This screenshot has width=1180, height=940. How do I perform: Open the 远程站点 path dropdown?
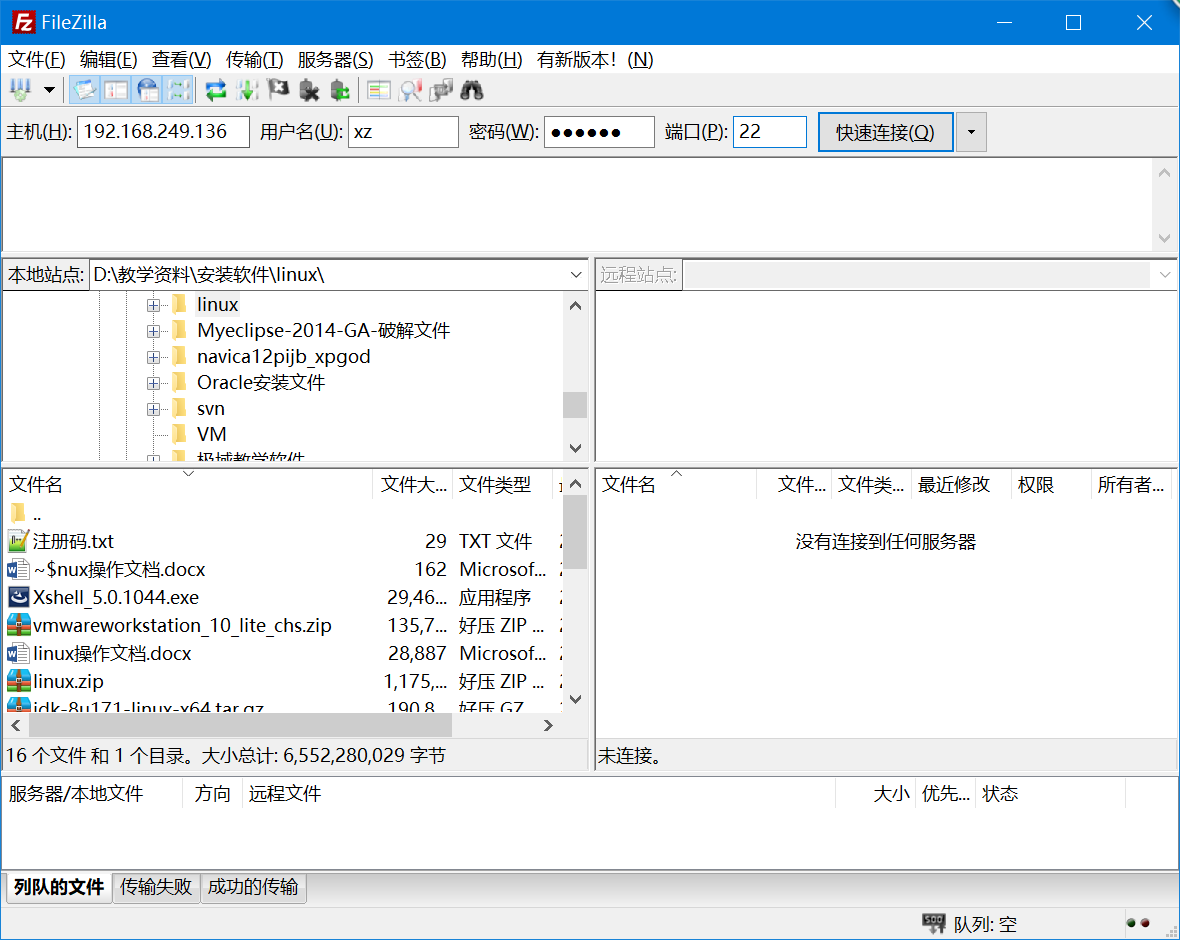pos(1165,275)
